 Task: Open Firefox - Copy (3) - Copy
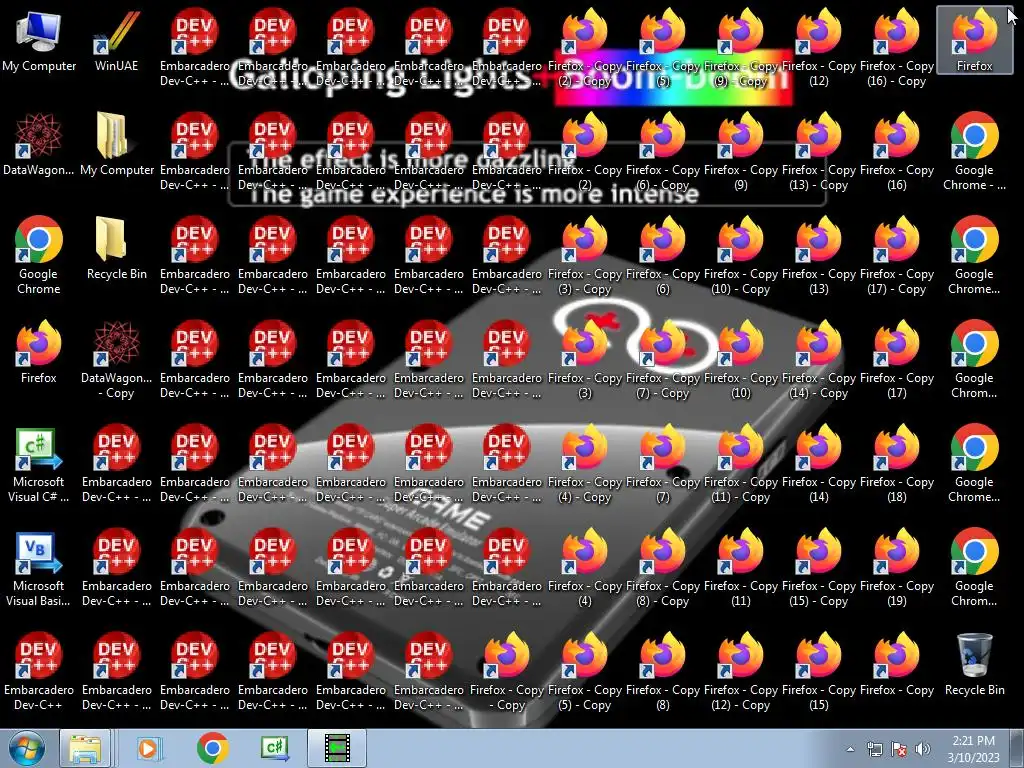[584, 257]
